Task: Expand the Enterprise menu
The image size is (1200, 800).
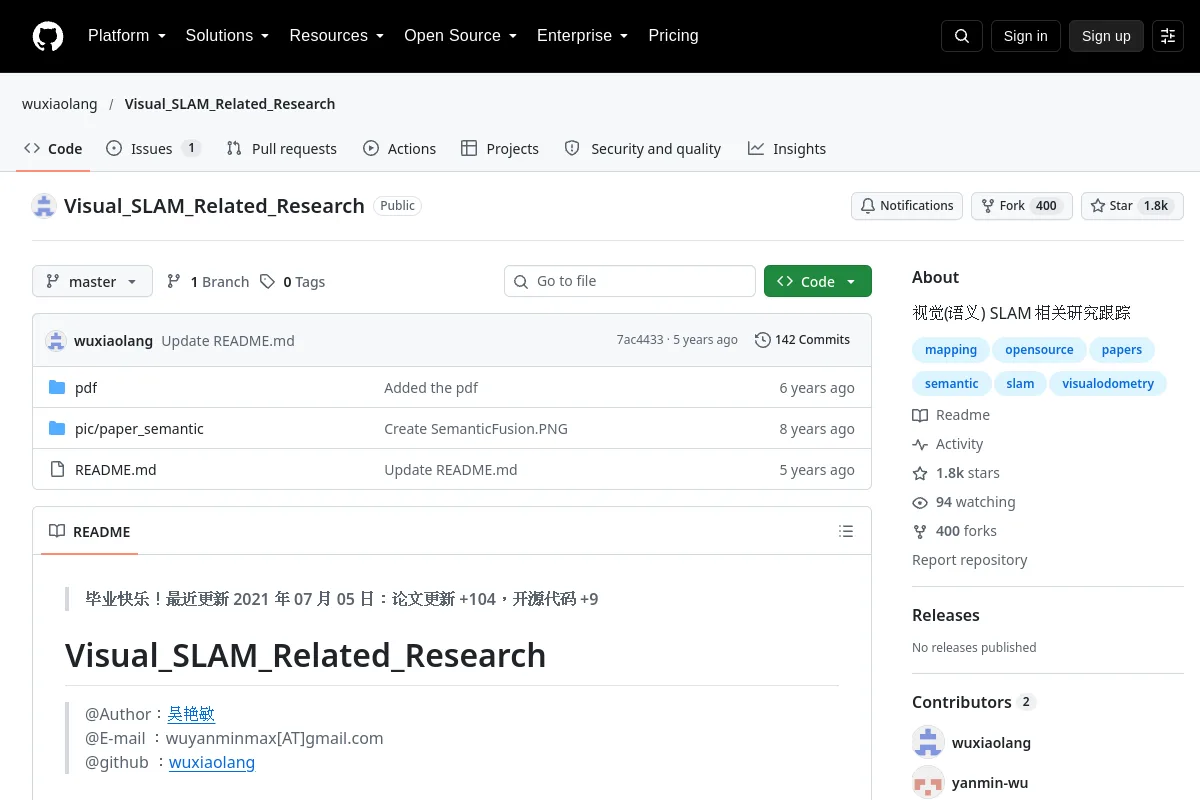Action: [582, 36]
